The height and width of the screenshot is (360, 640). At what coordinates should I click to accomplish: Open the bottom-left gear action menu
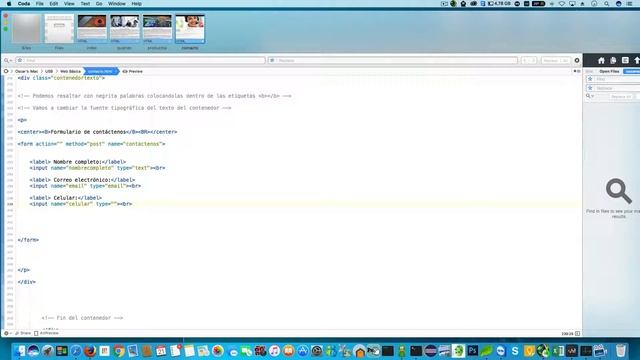7,333
